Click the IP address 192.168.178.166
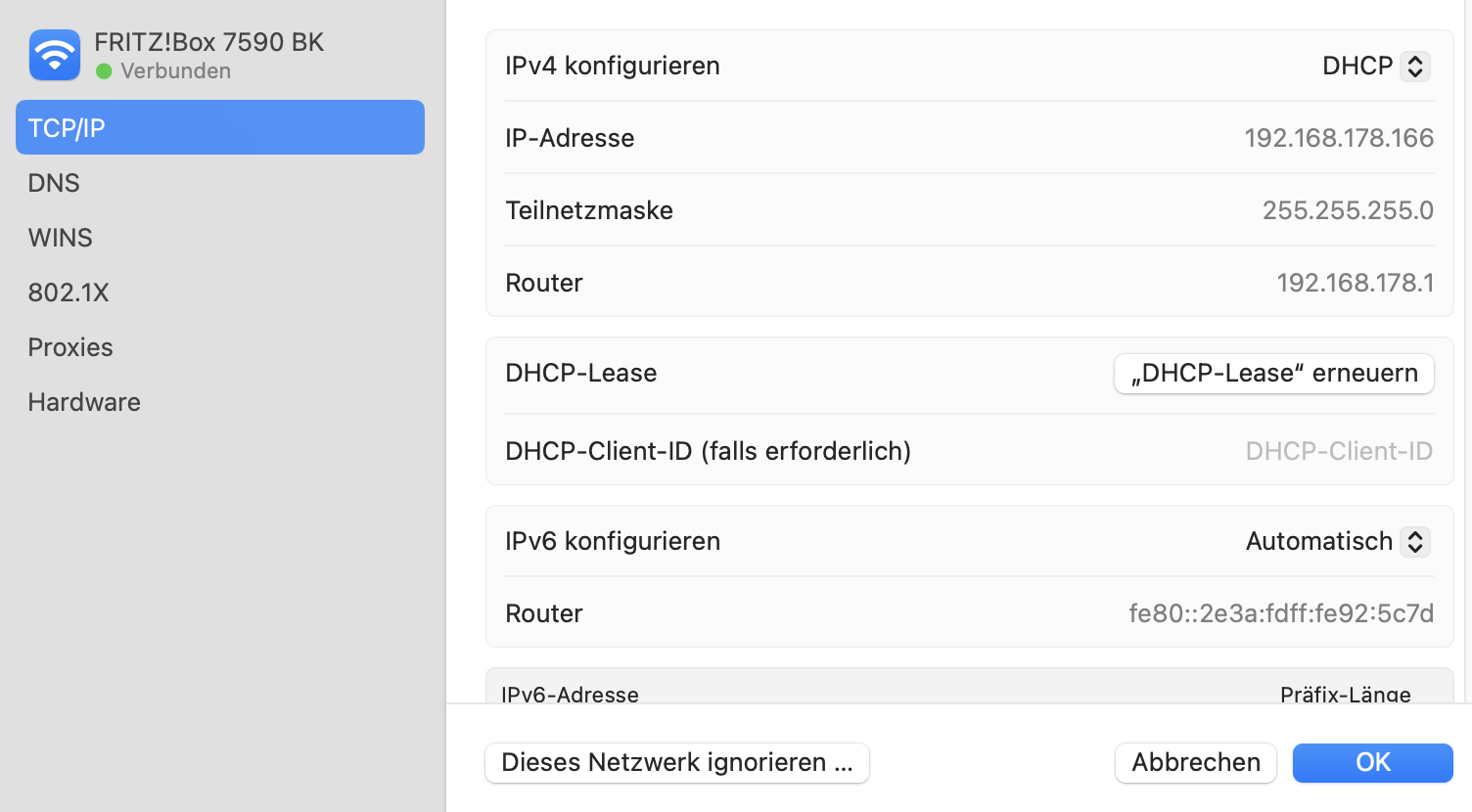This screenshot has height=812, width=1472. [x=1338, y=138]
